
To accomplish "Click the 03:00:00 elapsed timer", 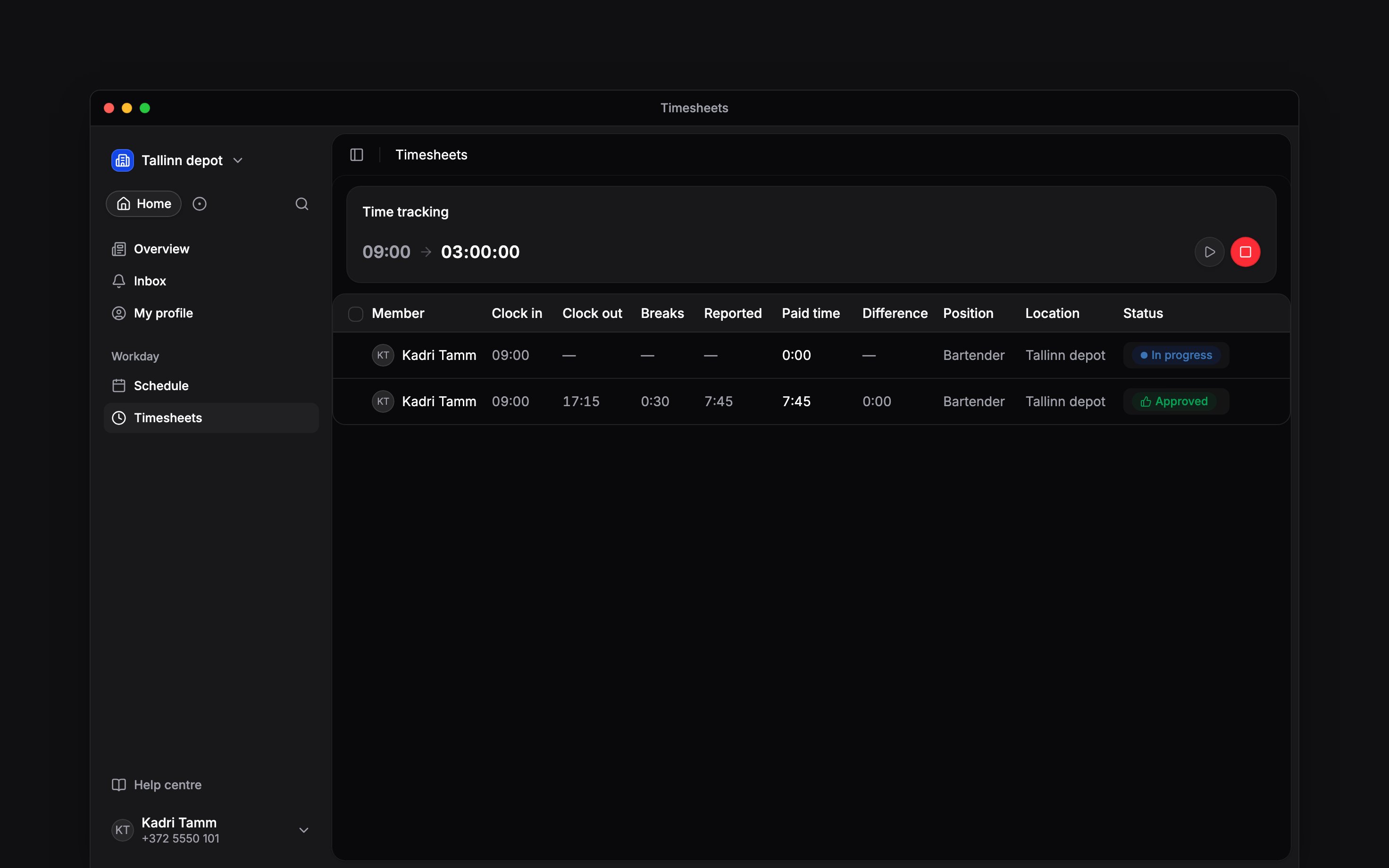I will [x=480, y=252].
